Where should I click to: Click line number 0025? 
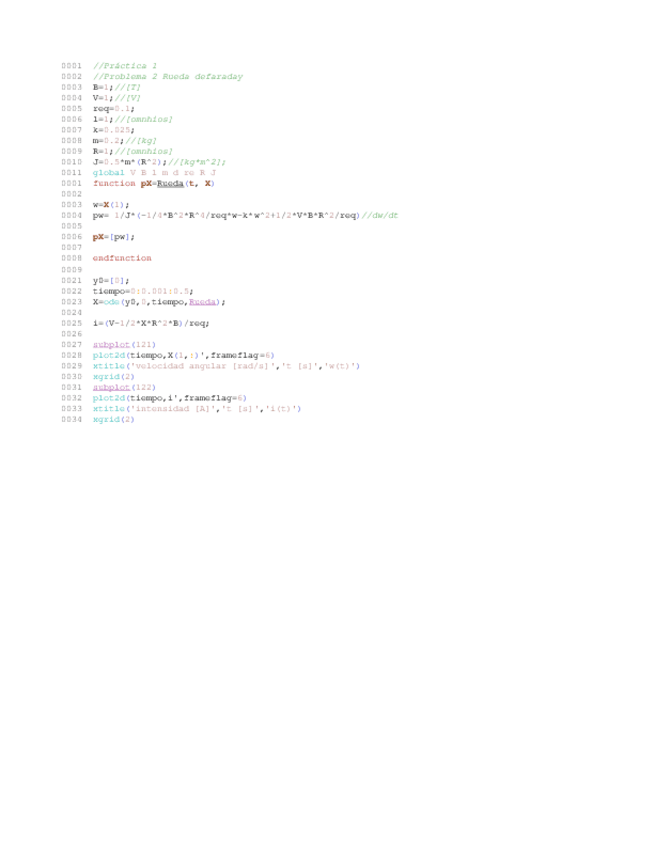(71, 323)
